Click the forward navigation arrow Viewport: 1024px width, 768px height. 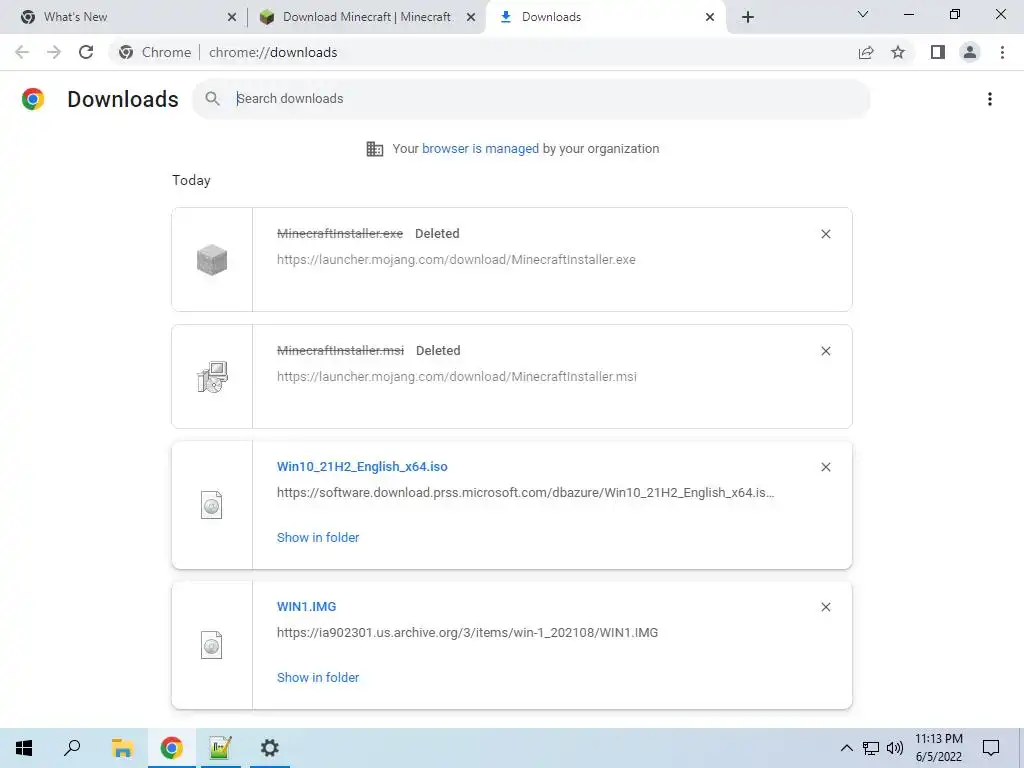tap(54, 52)
